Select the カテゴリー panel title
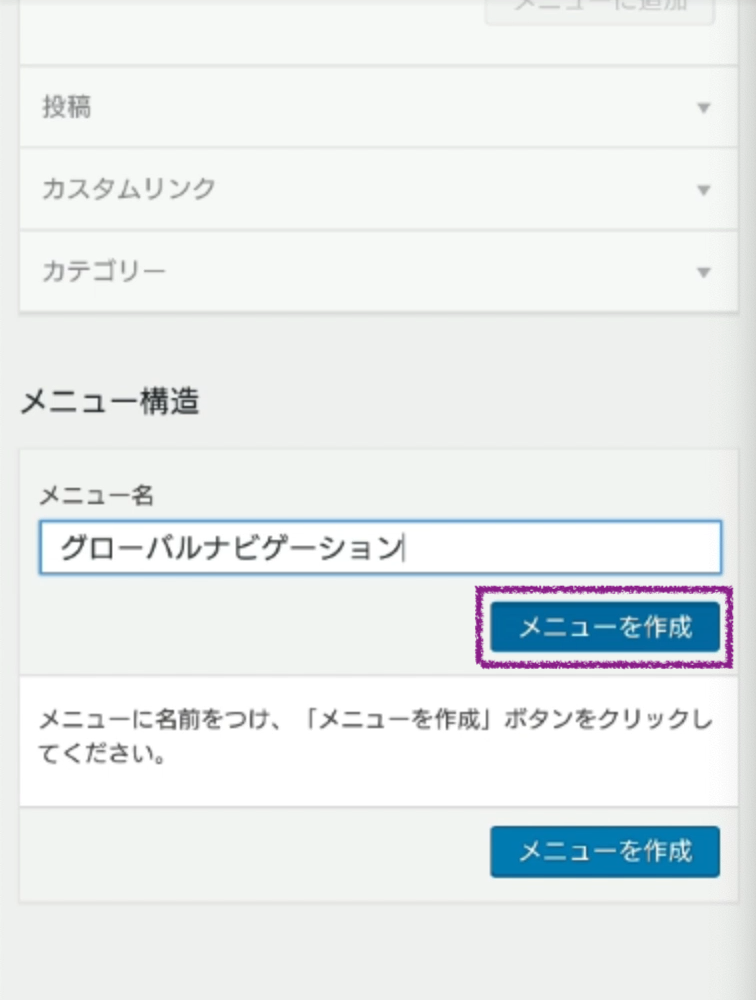Viewport: 756px width, 1000px height. (x=103, y=271)
